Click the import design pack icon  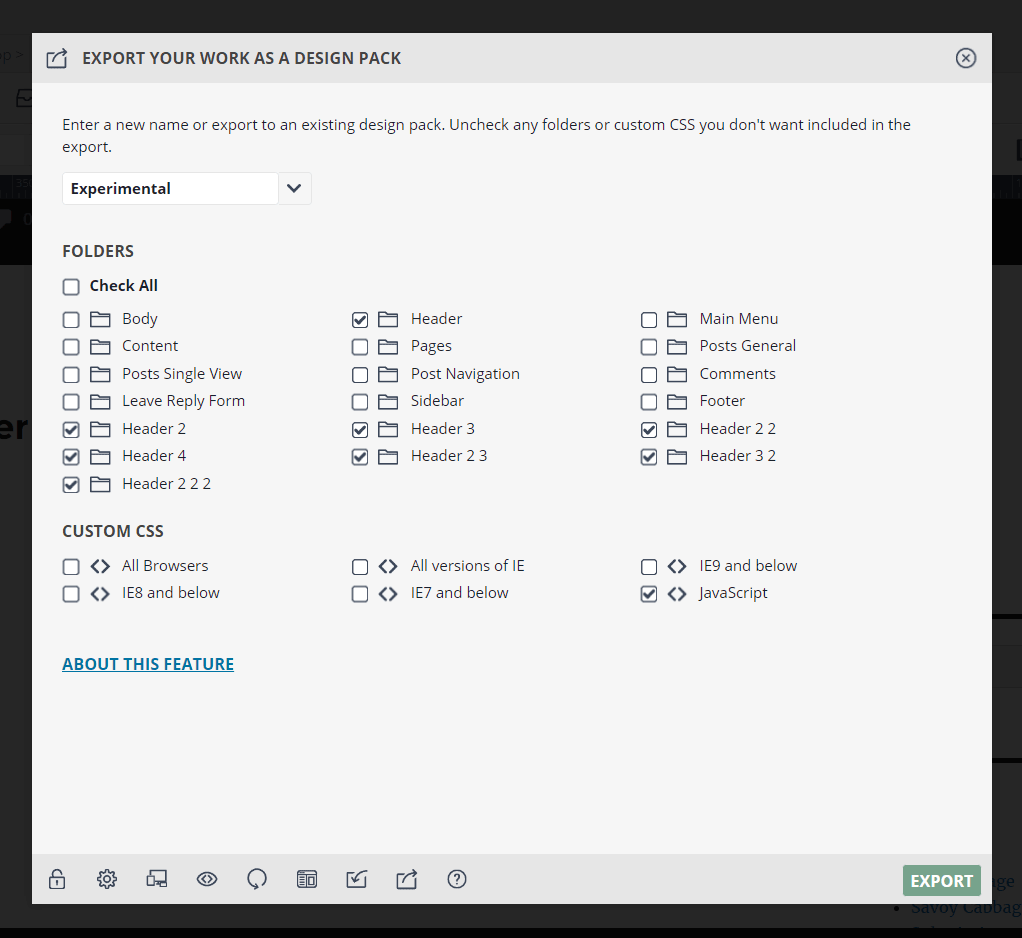[357, 879]
